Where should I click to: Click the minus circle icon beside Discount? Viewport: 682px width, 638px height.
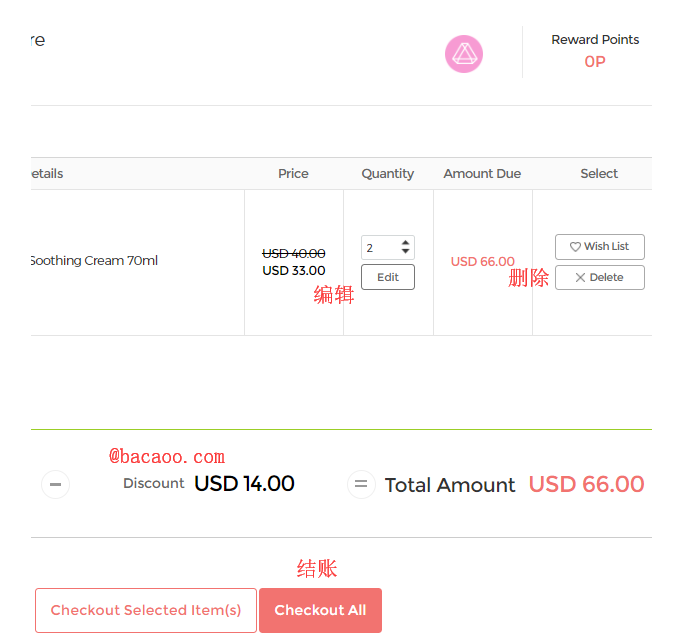coord(56,485)
